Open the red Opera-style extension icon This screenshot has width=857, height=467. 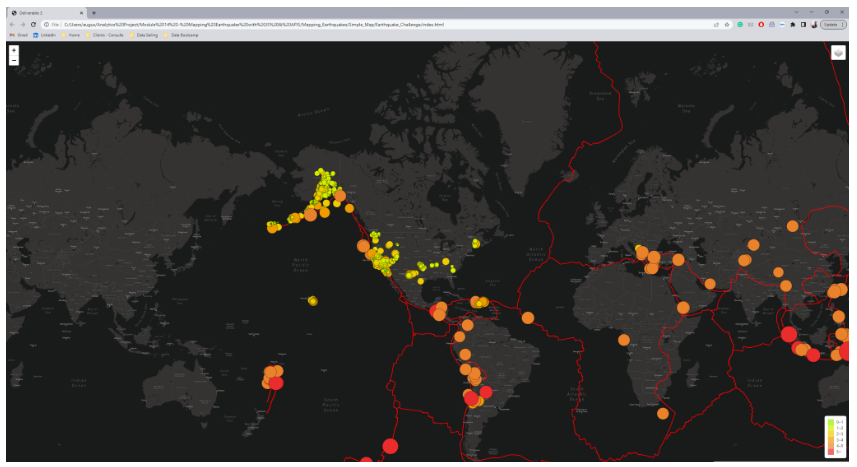coord(761,25)
